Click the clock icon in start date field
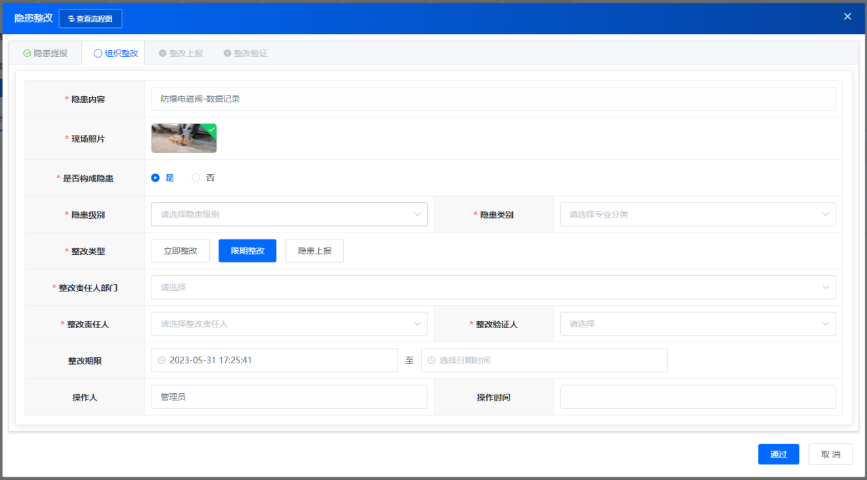This screenshot has height=480, width=867. click(x=161, y=360)
